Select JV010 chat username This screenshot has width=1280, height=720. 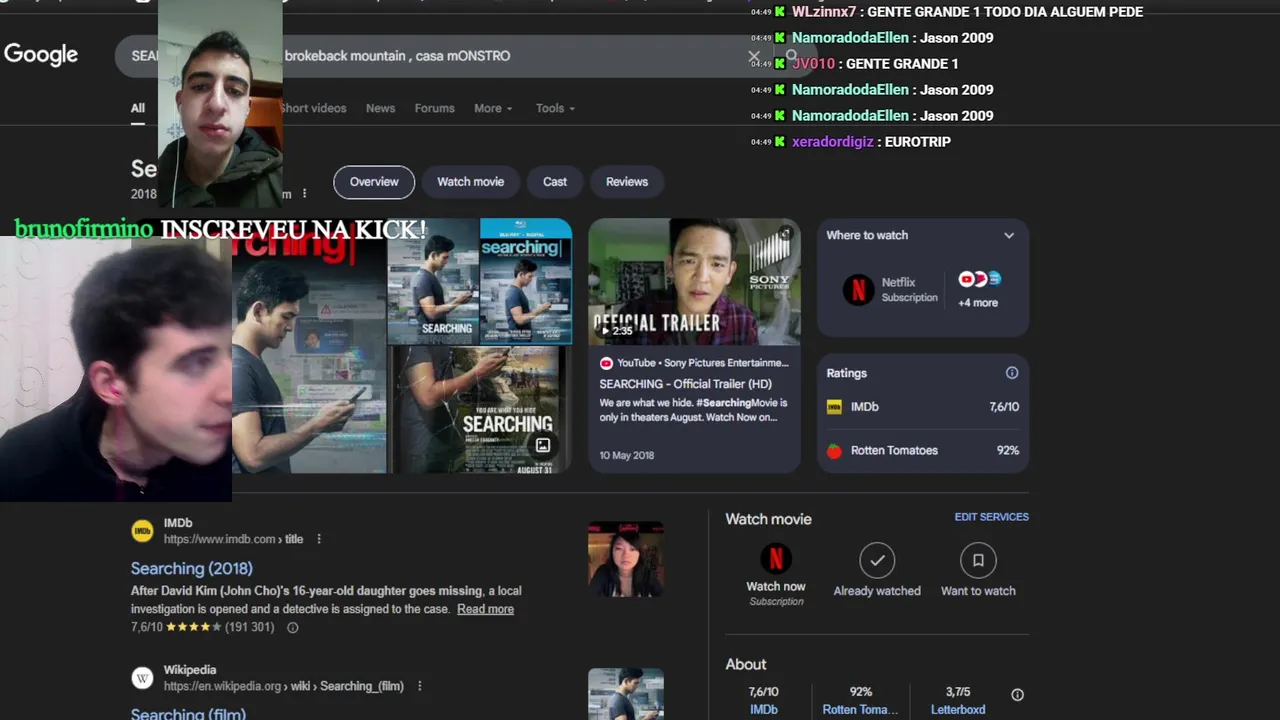pos(813,64)
